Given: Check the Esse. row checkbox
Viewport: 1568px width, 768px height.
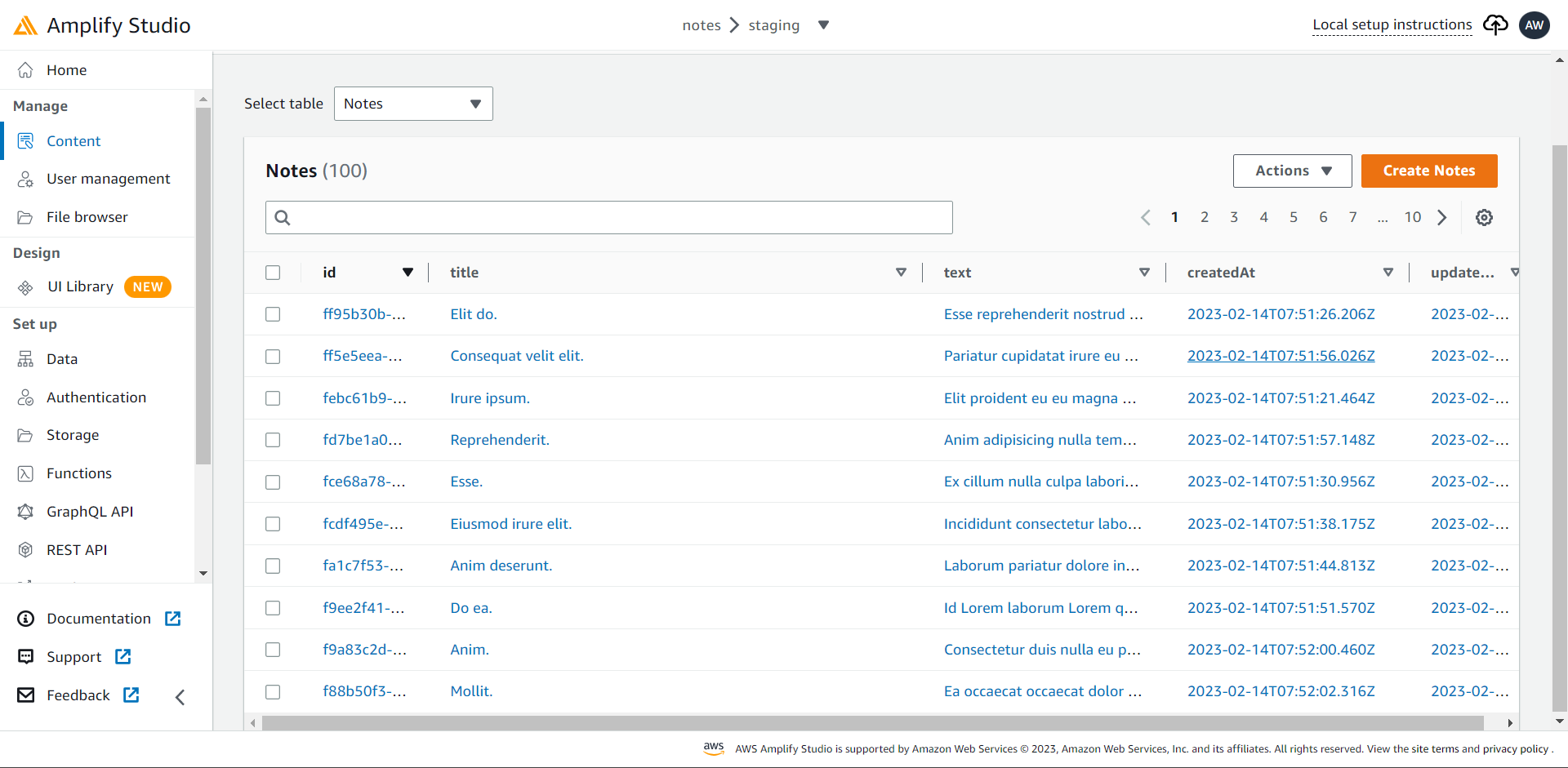Looking at the screenshot, I should (x=273, y=482).
